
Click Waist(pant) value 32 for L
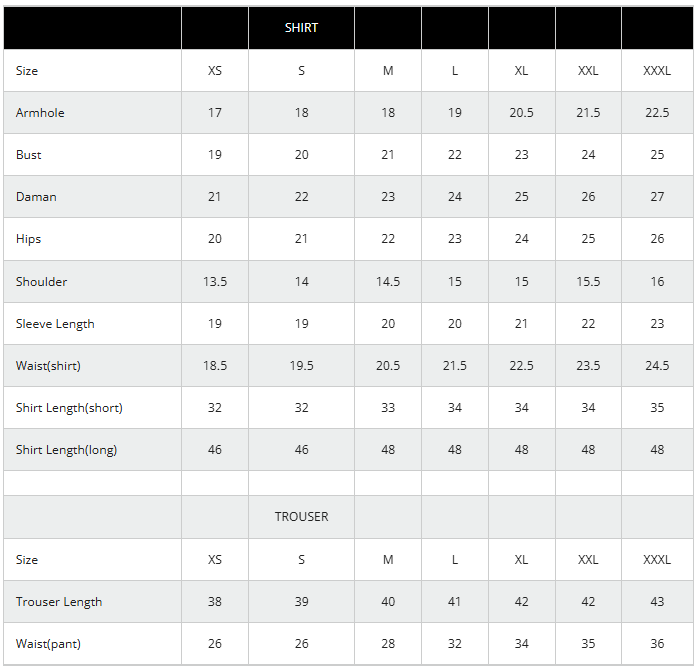pos(455,644)
